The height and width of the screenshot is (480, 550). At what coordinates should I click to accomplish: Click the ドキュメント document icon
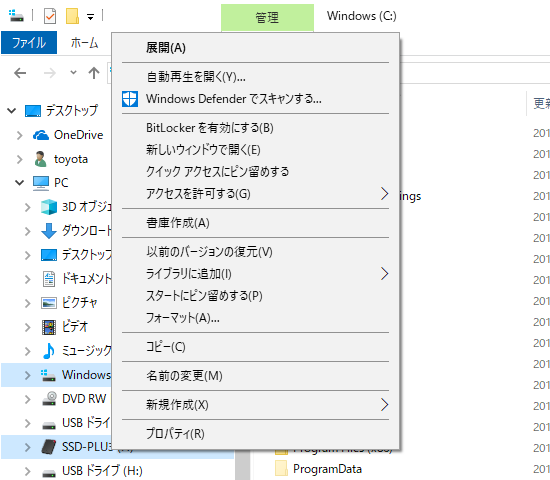(x=49, y=279)
